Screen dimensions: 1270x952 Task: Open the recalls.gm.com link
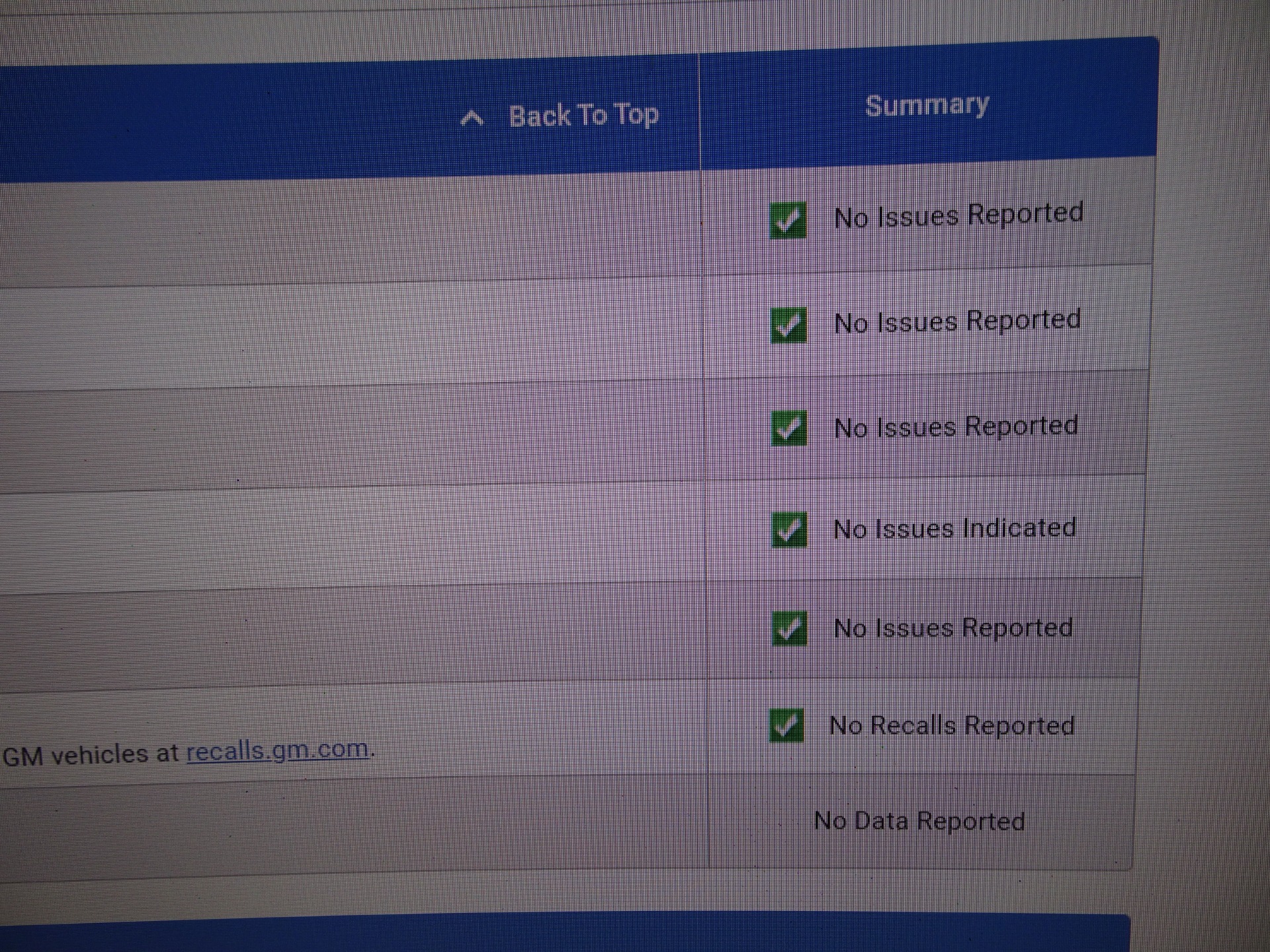(x=278, y=750)
